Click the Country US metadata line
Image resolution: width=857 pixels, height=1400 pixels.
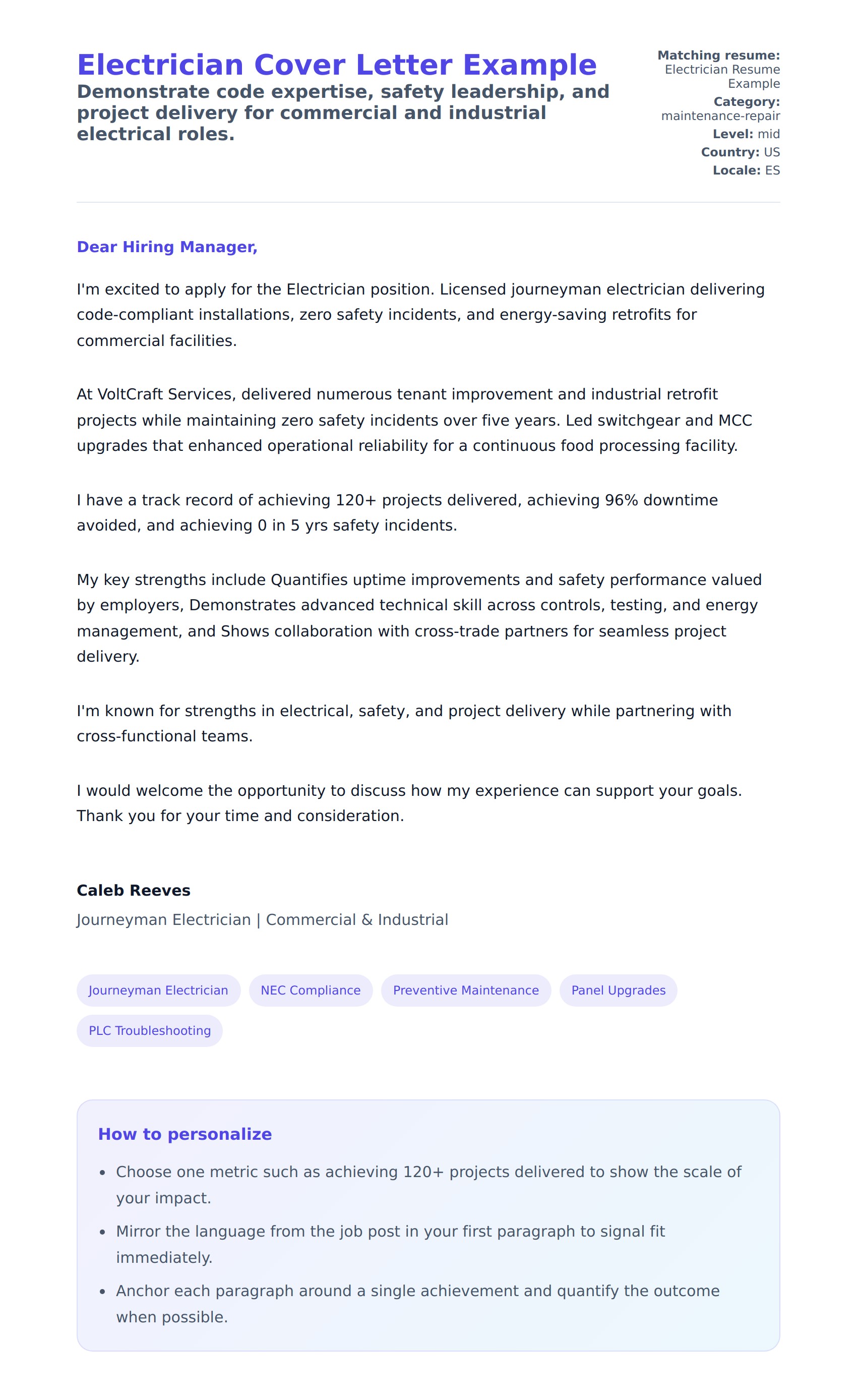[x=740, y=152]
